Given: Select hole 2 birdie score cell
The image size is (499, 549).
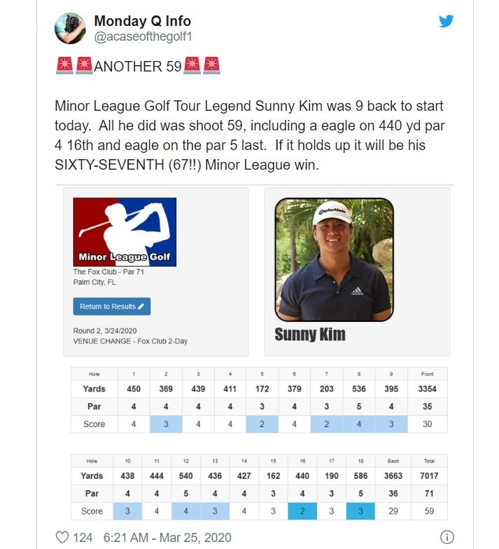Looking at the screenshot, I should point(166,424).
